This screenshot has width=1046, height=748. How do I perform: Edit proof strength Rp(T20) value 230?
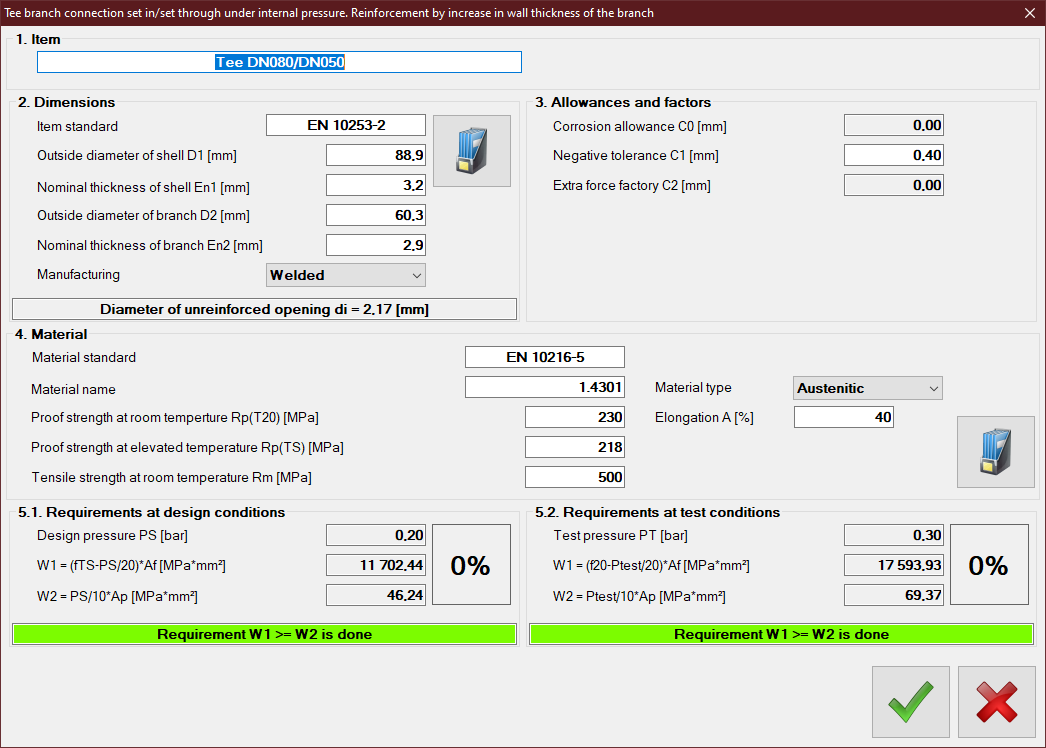tap(575, 418)
